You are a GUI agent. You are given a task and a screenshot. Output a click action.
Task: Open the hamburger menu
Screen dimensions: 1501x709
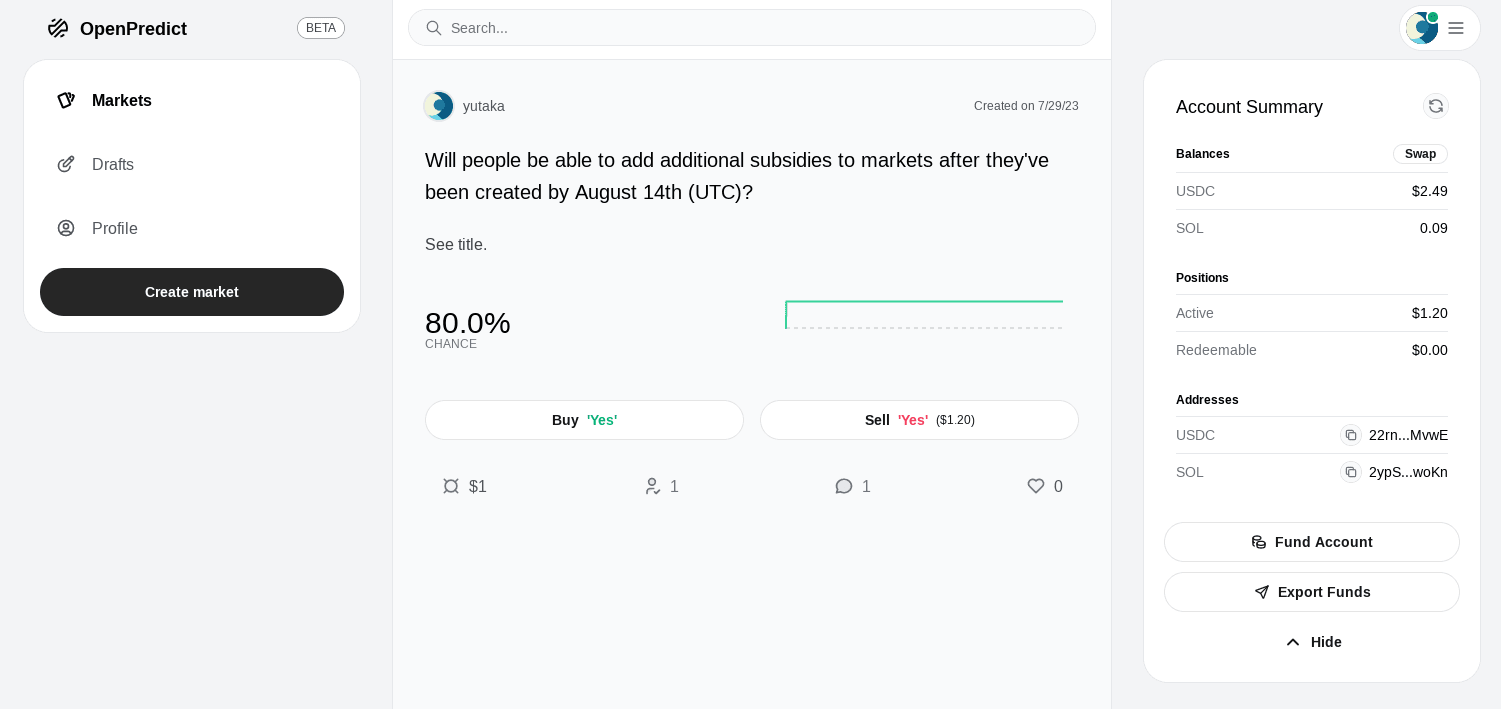1456,28
